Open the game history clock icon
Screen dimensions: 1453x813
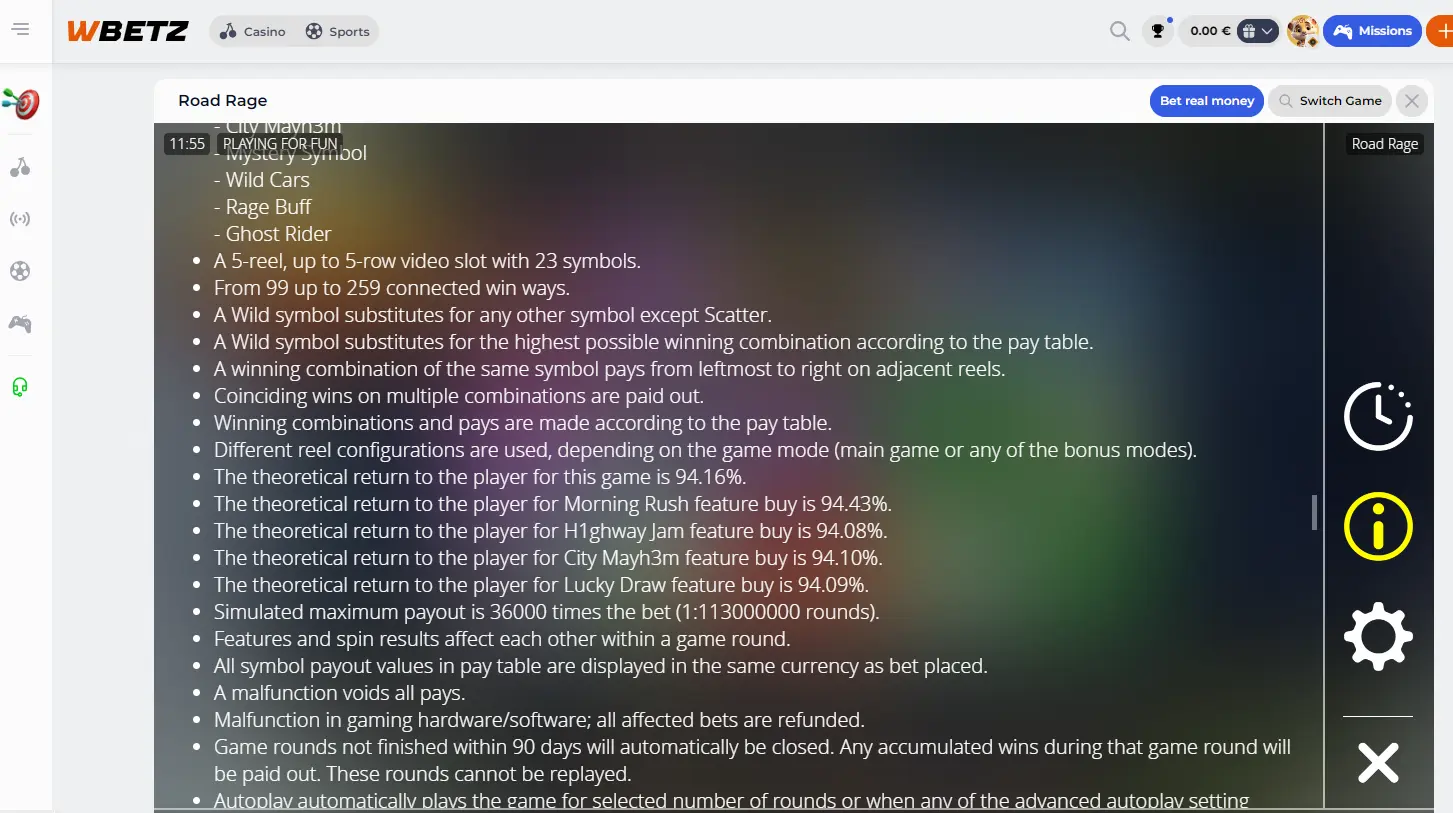coord(1378,416)
